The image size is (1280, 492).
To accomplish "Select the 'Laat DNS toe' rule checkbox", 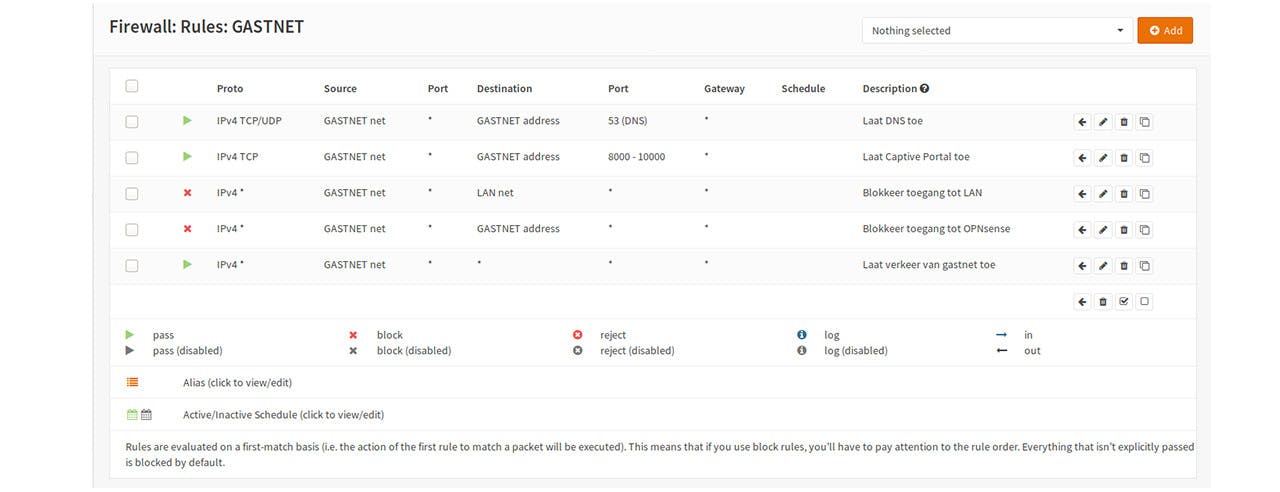I will point(132,122).
